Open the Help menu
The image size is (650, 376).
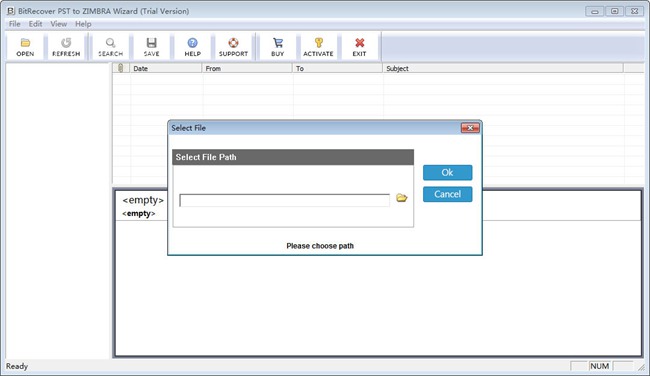click(x=83, y=24)
